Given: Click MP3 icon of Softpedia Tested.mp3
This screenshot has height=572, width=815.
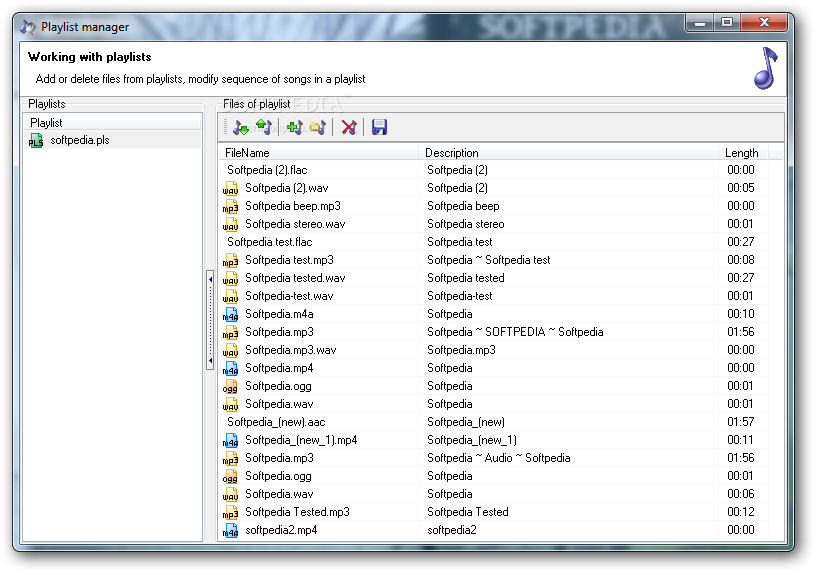Looking at the screenshot, I should [x=230, y=512].
